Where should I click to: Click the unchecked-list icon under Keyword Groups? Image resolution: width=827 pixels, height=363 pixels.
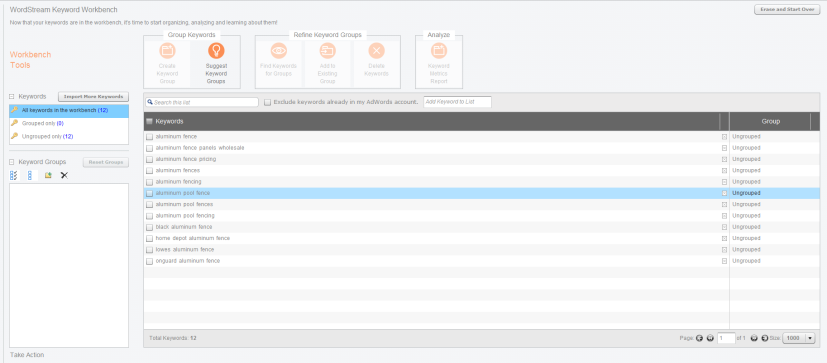point(30,176)
